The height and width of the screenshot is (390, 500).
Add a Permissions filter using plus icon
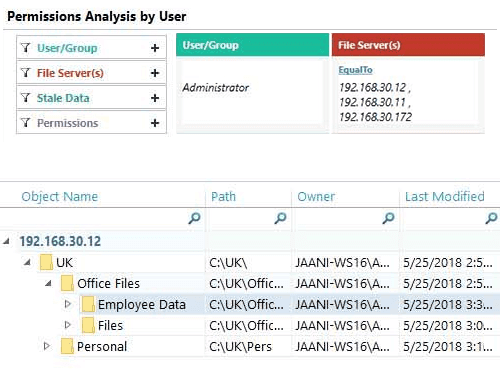[x=155, y=123]
